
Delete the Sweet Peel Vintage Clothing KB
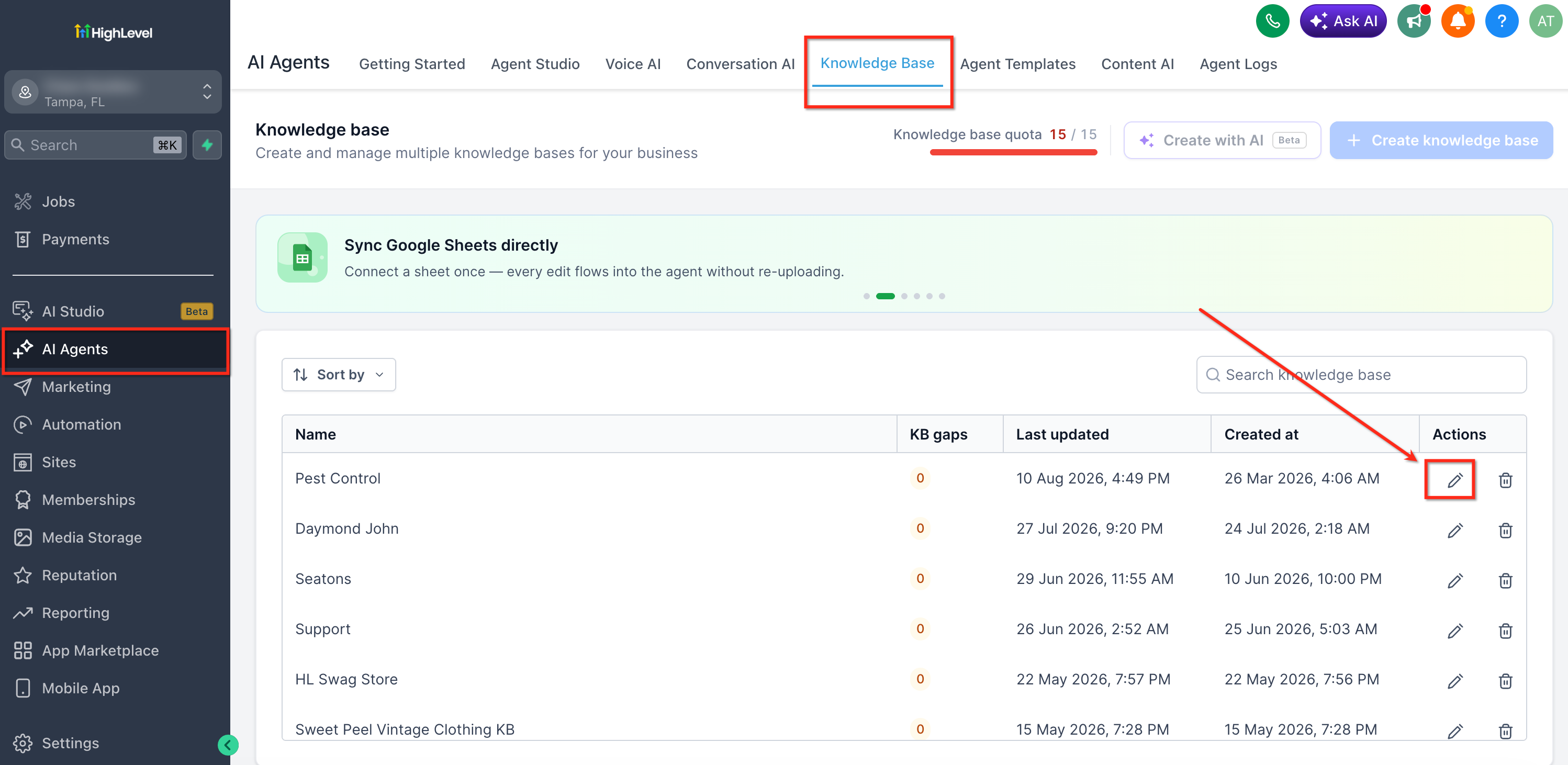pos(1505,731)
